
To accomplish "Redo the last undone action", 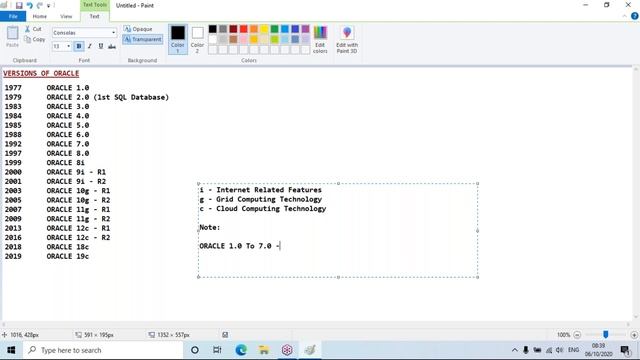I will [40, 6].
